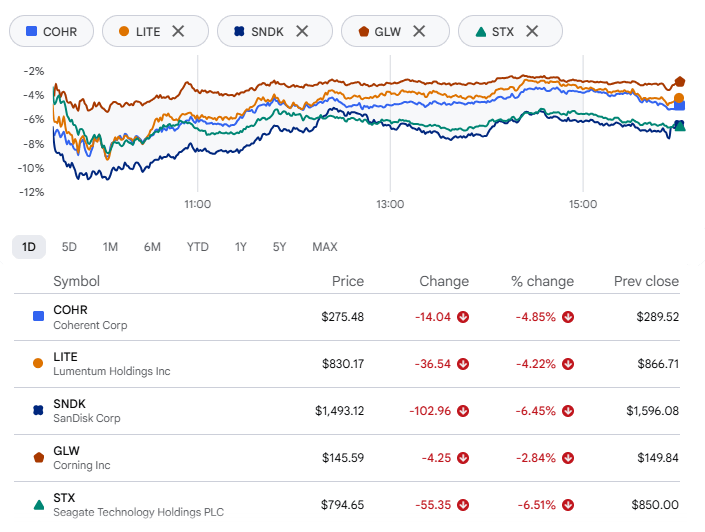This screenshot has height=532, width=705.
Task: Open SNDK SanDisk Corp row
Action: pyautogui.click(x=347, y=411)
